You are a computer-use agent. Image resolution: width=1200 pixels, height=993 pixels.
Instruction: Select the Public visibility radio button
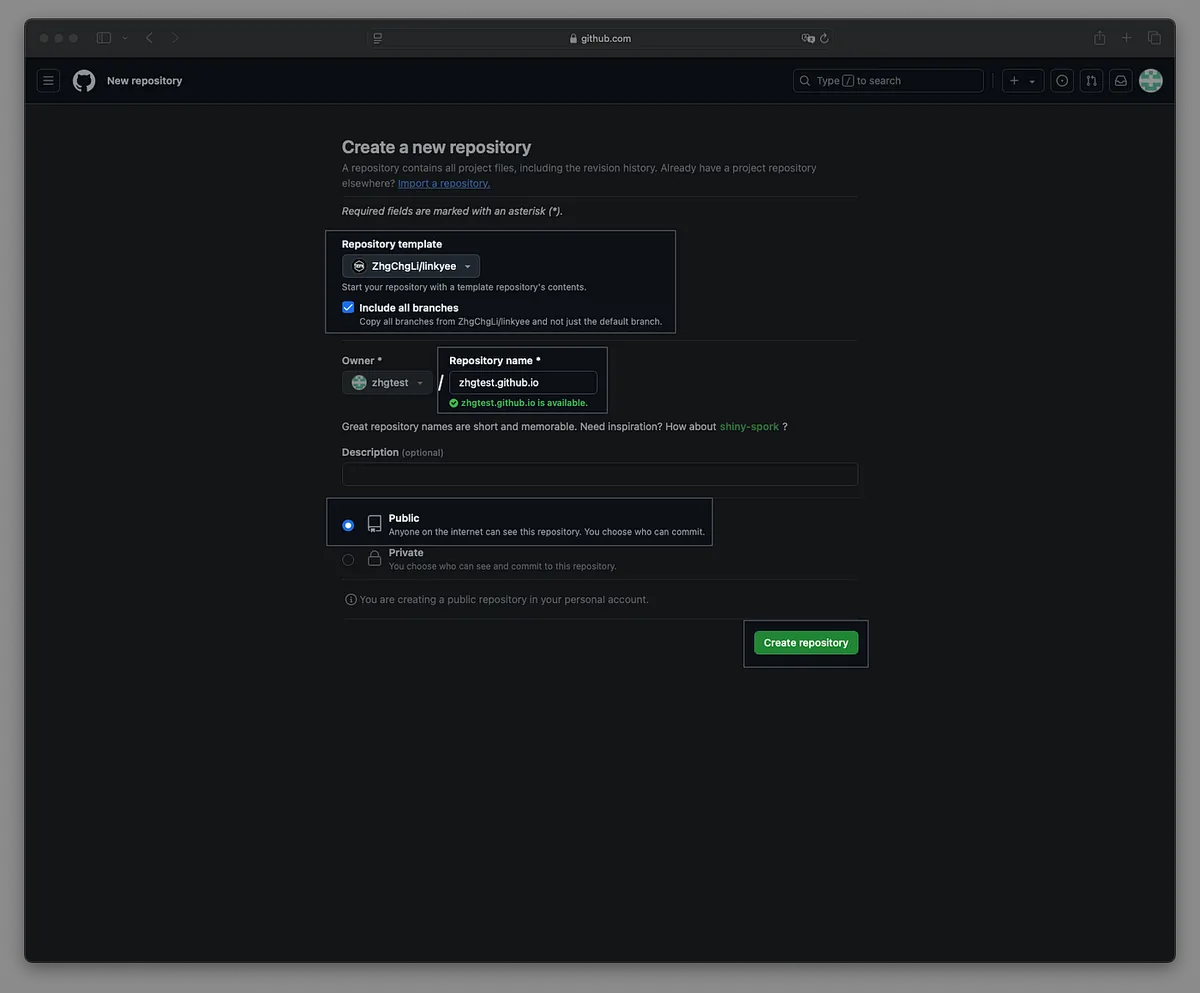[348, 525]
